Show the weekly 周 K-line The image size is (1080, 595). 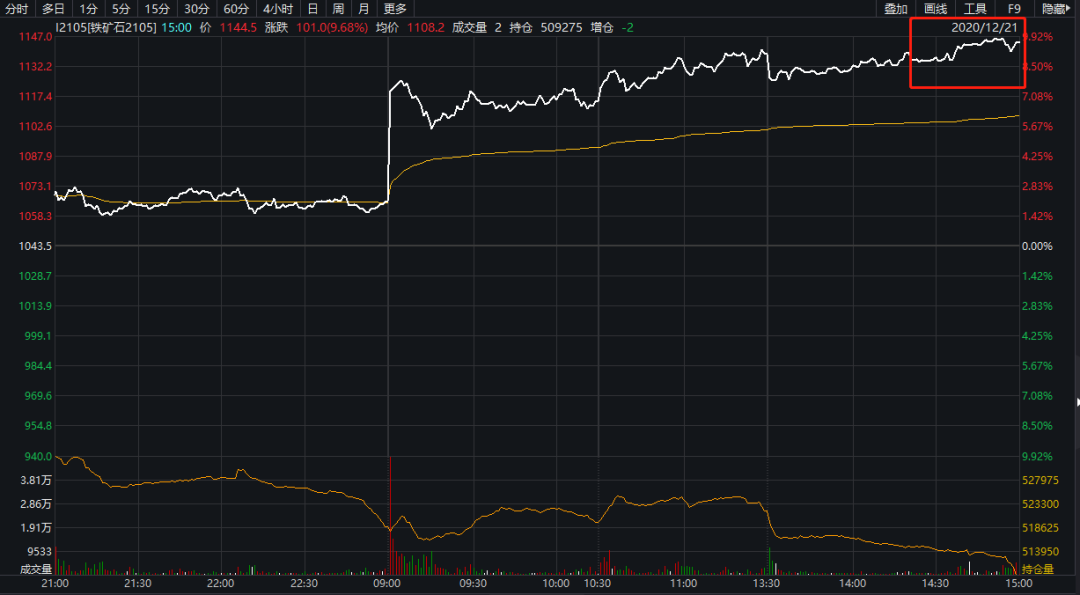pos(338,8)
